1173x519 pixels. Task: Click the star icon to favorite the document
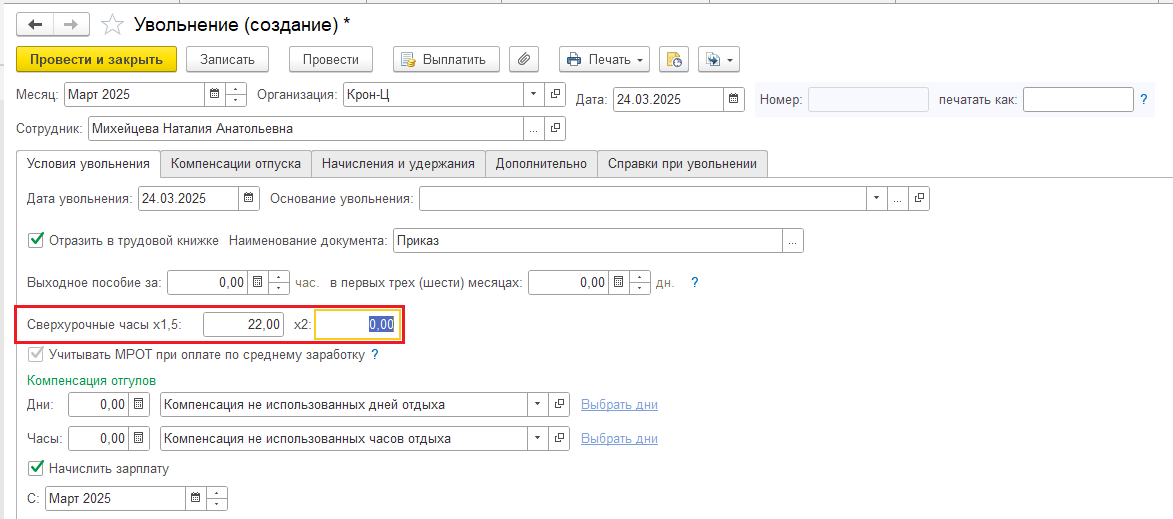pos(115,24)
